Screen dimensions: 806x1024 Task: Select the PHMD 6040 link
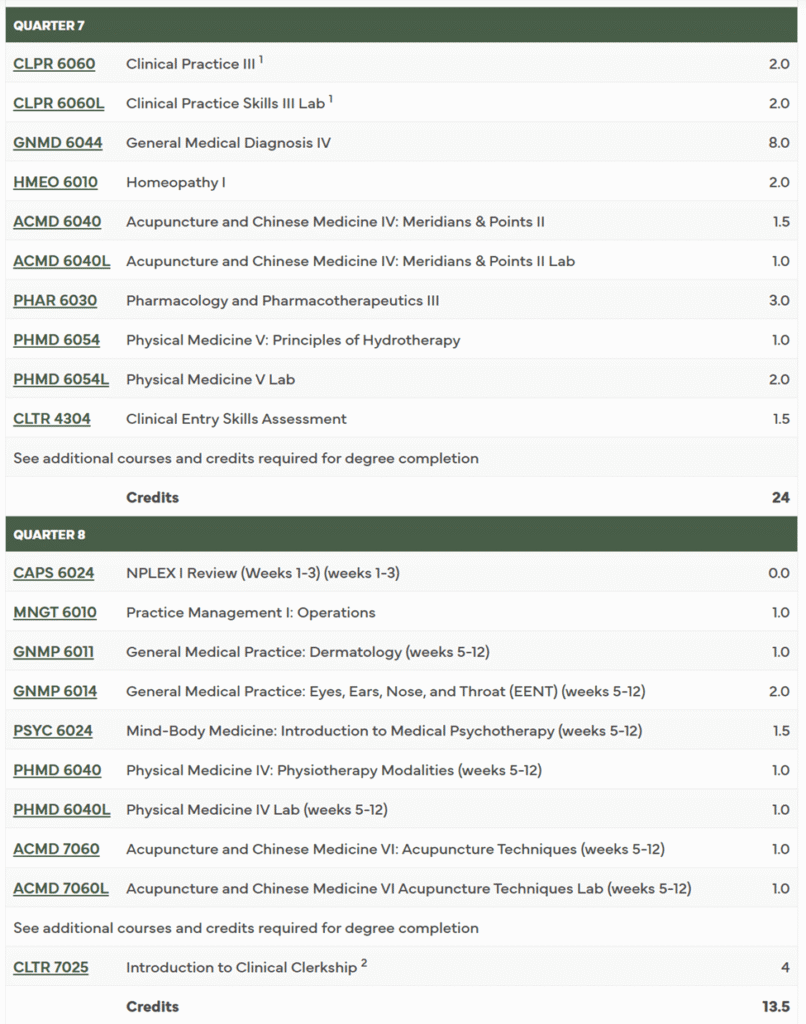pyautogui.click(x=57, y=770)
